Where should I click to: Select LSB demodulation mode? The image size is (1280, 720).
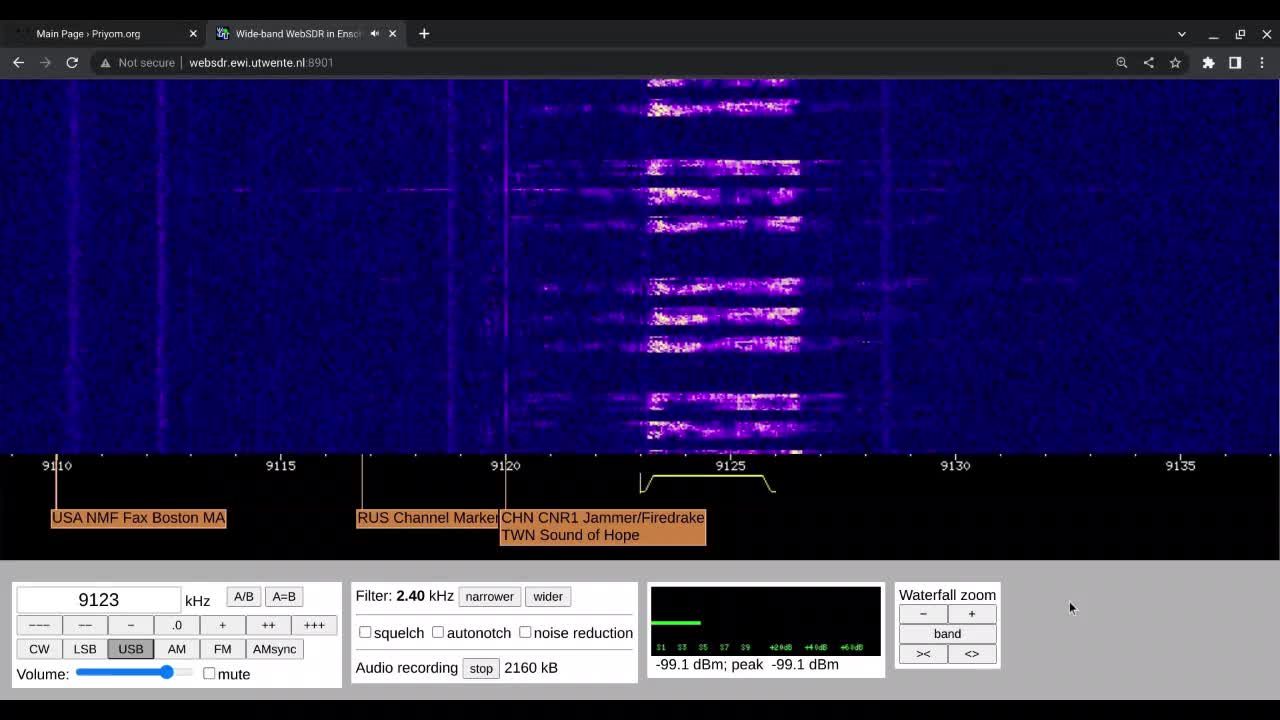(85, 649)
